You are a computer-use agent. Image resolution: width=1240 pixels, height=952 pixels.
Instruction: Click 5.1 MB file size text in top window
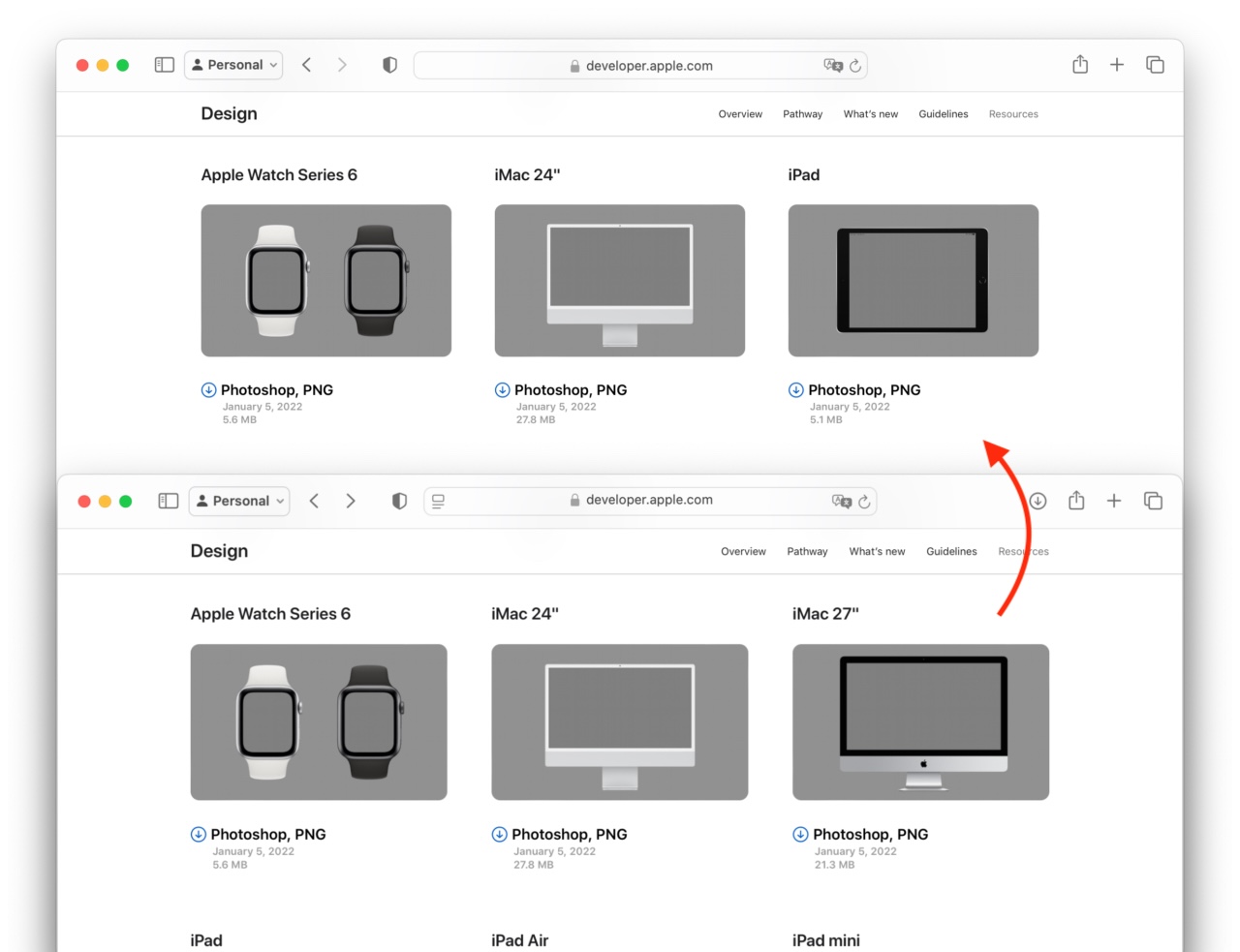pyautogui.click(x=826, y=420)
